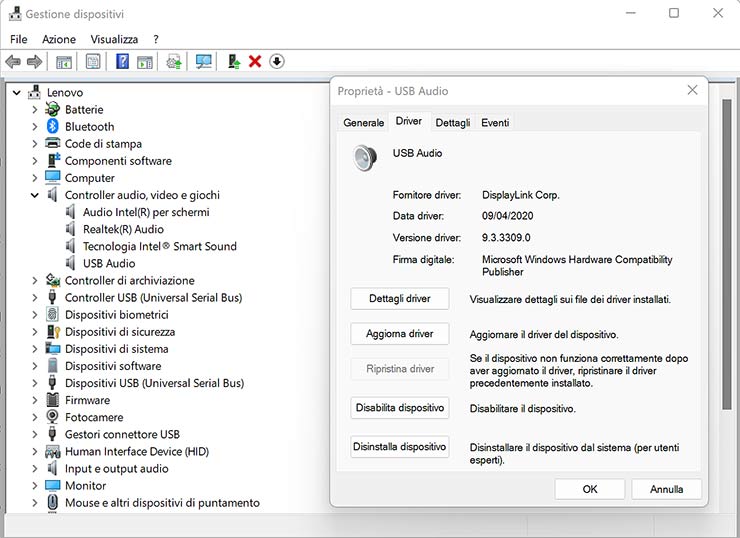Expand the Batterie category
Viewport: 740px width, 538px height.
point(35,110)
